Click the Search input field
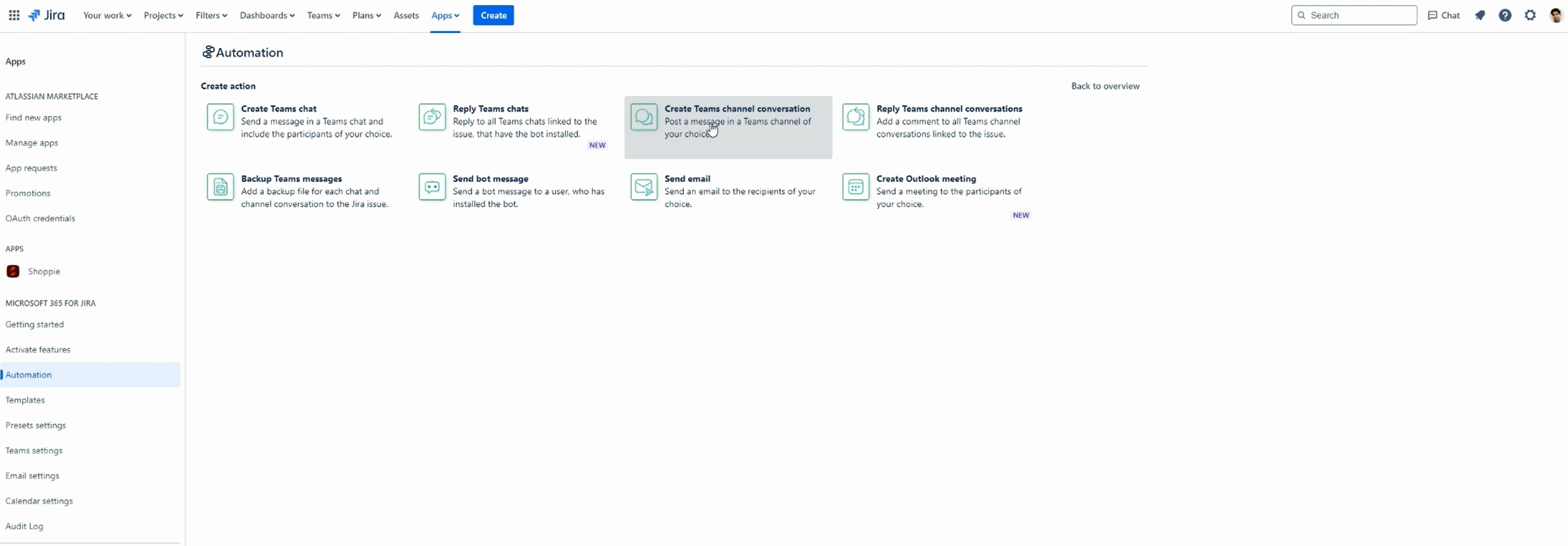1568x546 pixels. pos(1354,15)
